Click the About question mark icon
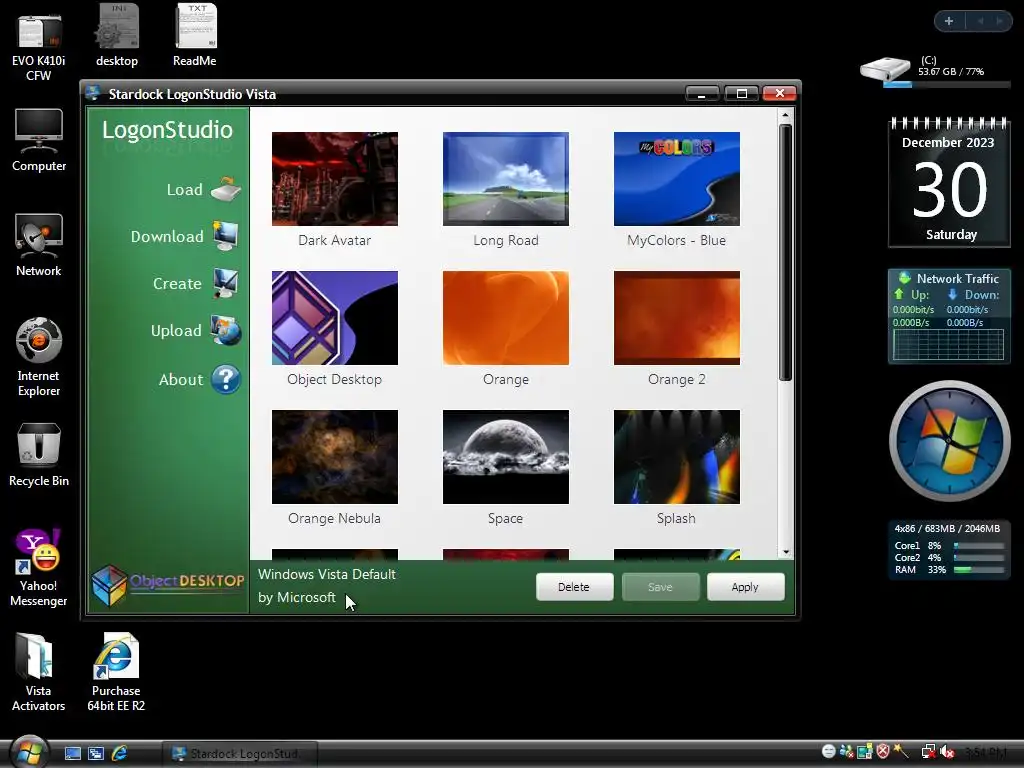Screen dimensions: 1024x768 point(226,379)
